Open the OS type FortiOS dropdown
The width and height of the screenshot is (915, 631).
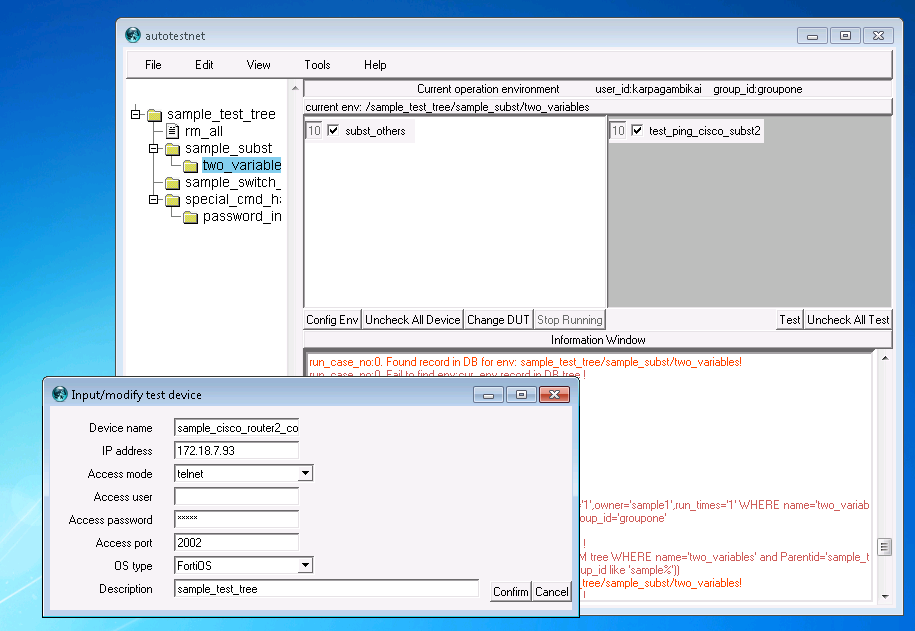[x=305, y=566]
